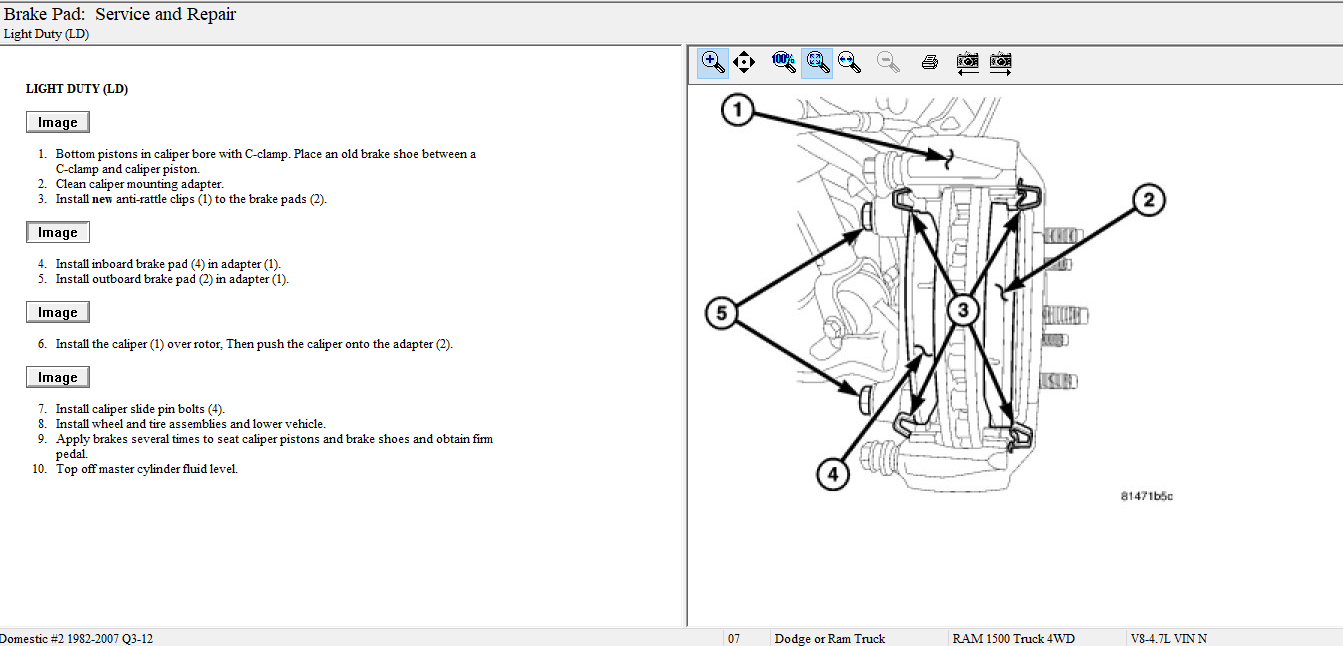Open the Image button above step 1

click(x=58, y=122)
